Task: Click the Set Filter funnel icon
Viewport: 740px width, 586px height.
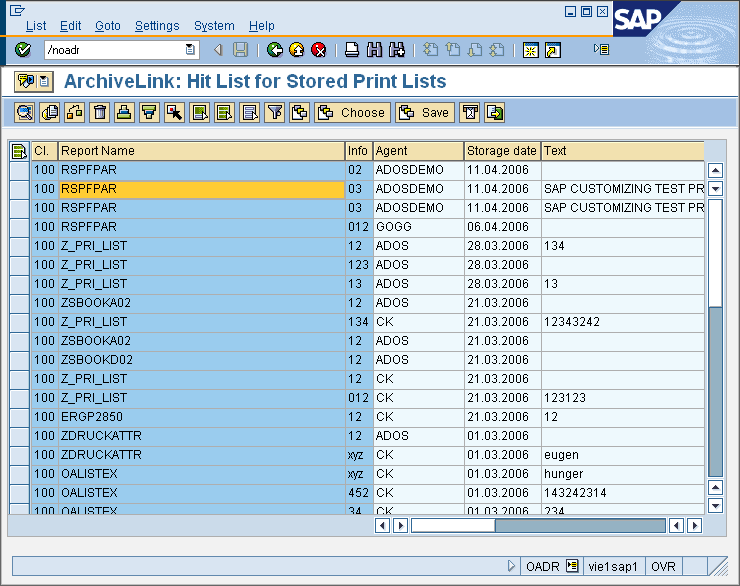Action: [274, 113]
